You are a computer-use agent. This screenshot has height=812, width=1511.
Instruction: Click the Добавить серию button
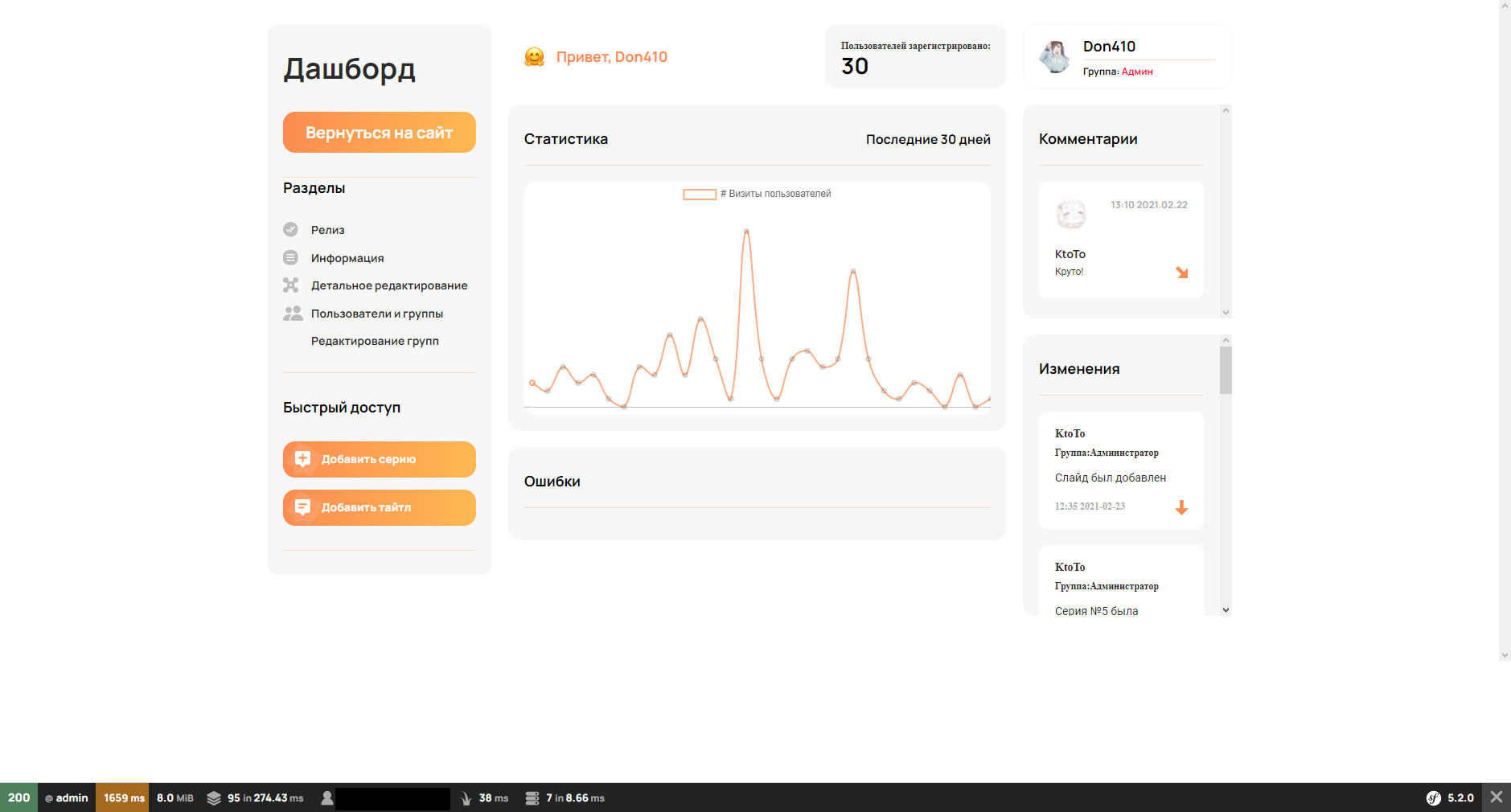379,459
